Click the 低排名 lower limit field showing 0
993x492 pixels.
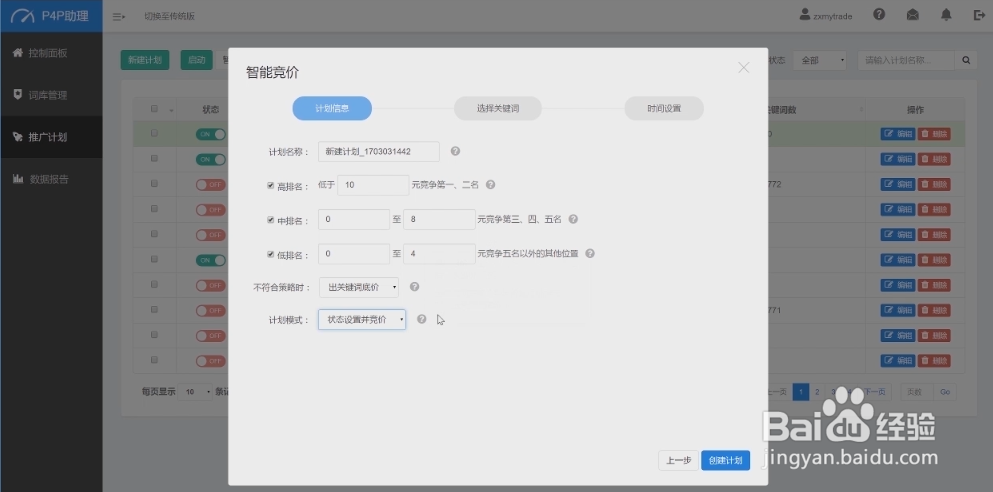(354, 254)
